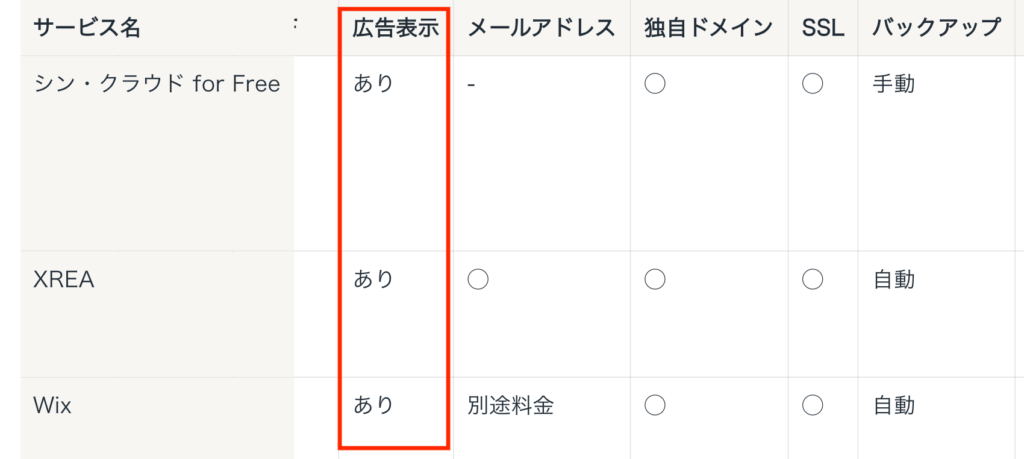Click the 手動 backup cell

coord(894,84)
